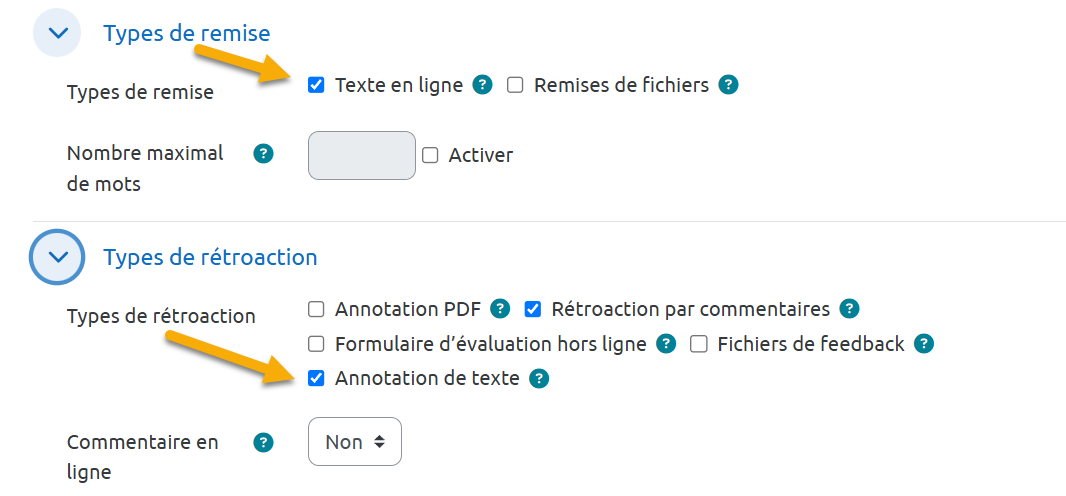Collapse the Types de remise section chevron
1066x496 pixels.
(57, 33)
